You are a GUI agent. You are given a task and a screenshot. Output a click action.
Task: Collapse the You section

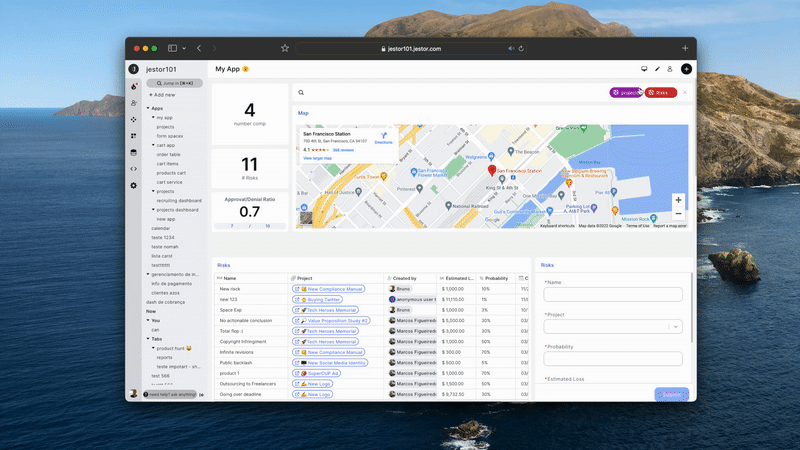pyautogui.click(x=148, y=320)
